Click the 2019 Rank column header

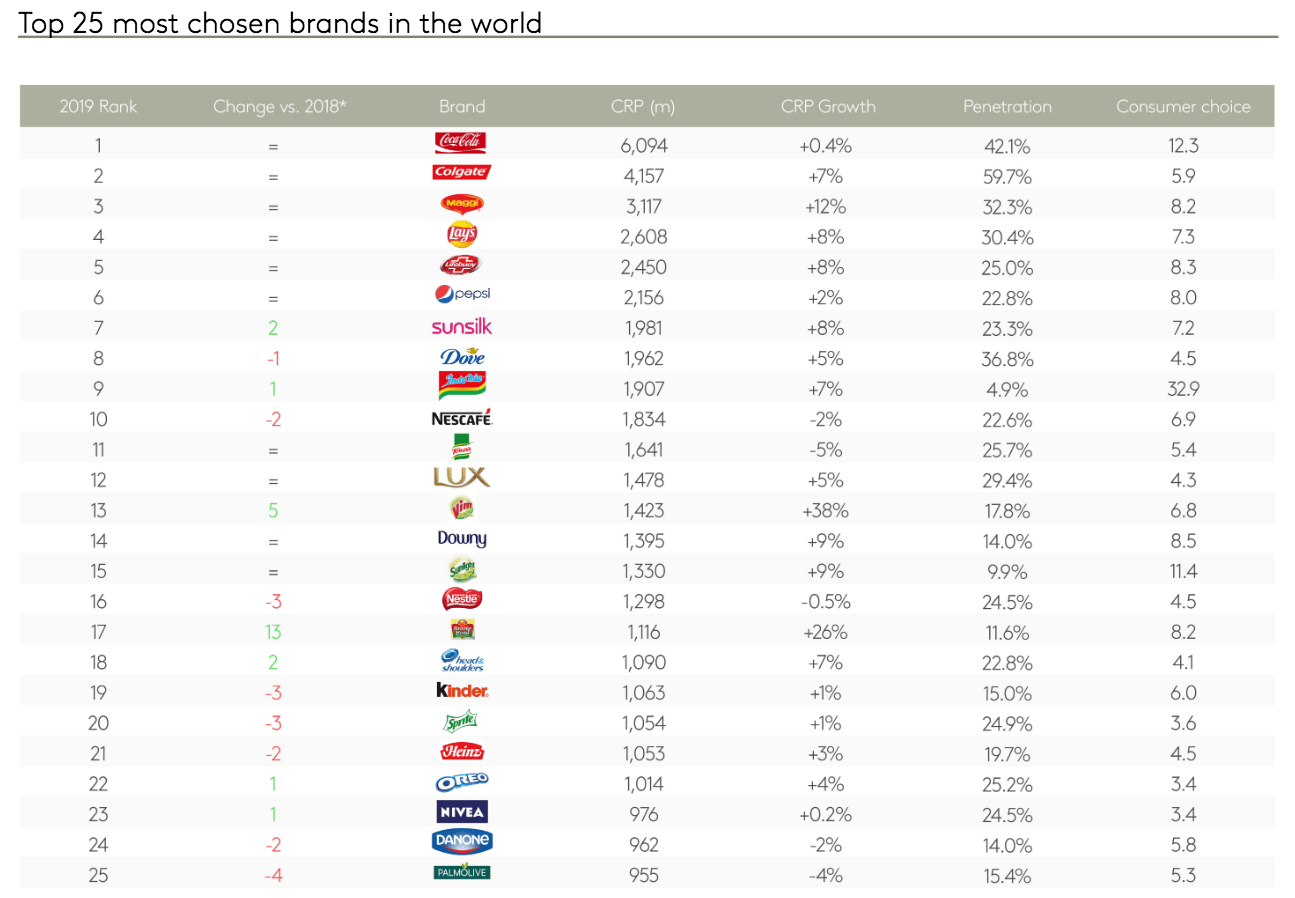(98, 107)
